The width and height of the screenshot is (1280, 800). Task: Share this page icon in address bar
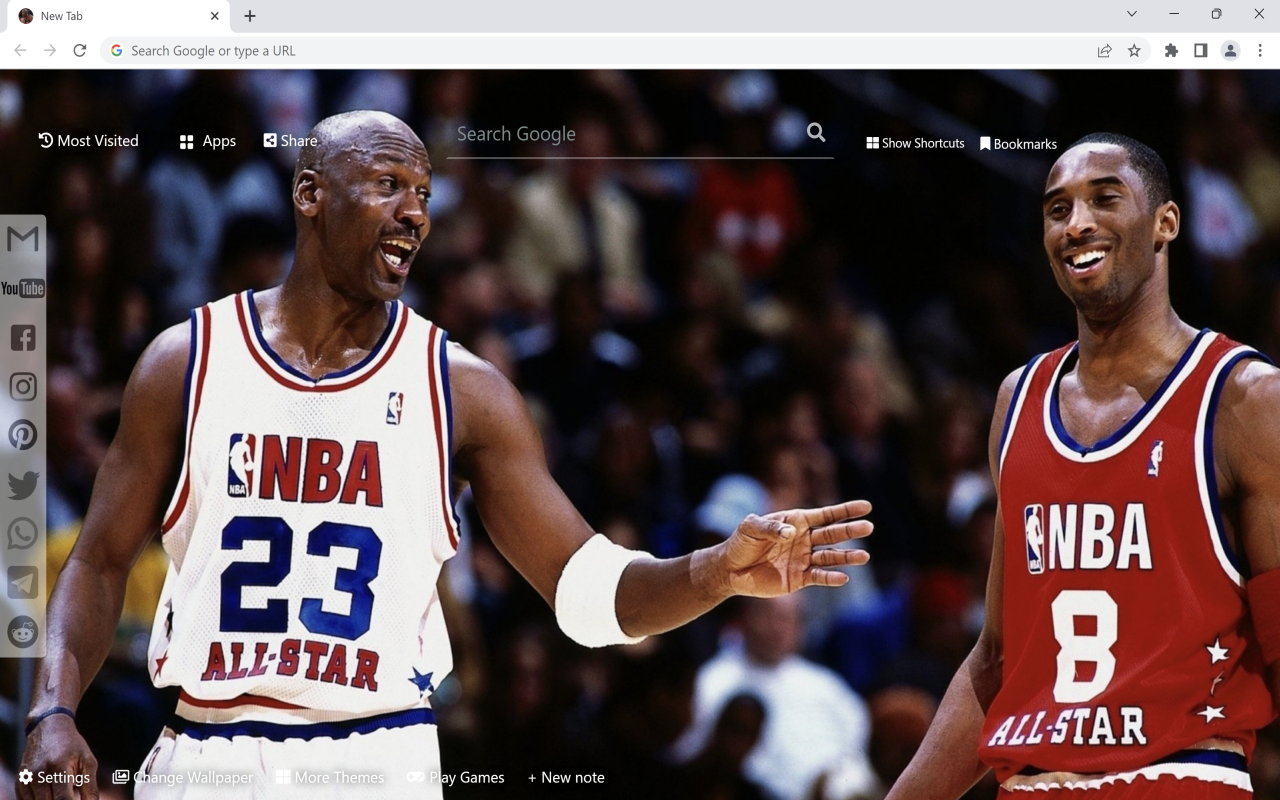pos(1104,51)
